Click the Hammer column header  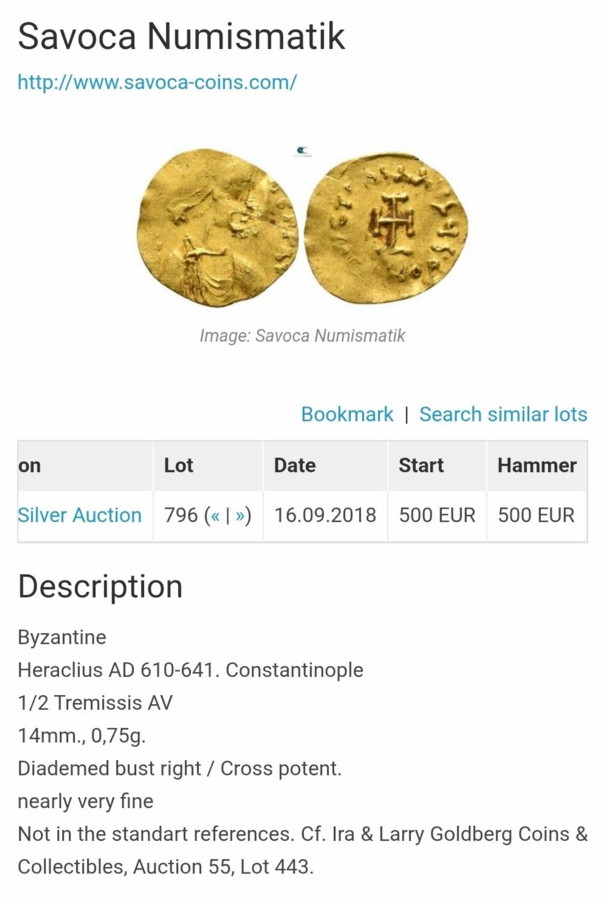coord(537,466)
